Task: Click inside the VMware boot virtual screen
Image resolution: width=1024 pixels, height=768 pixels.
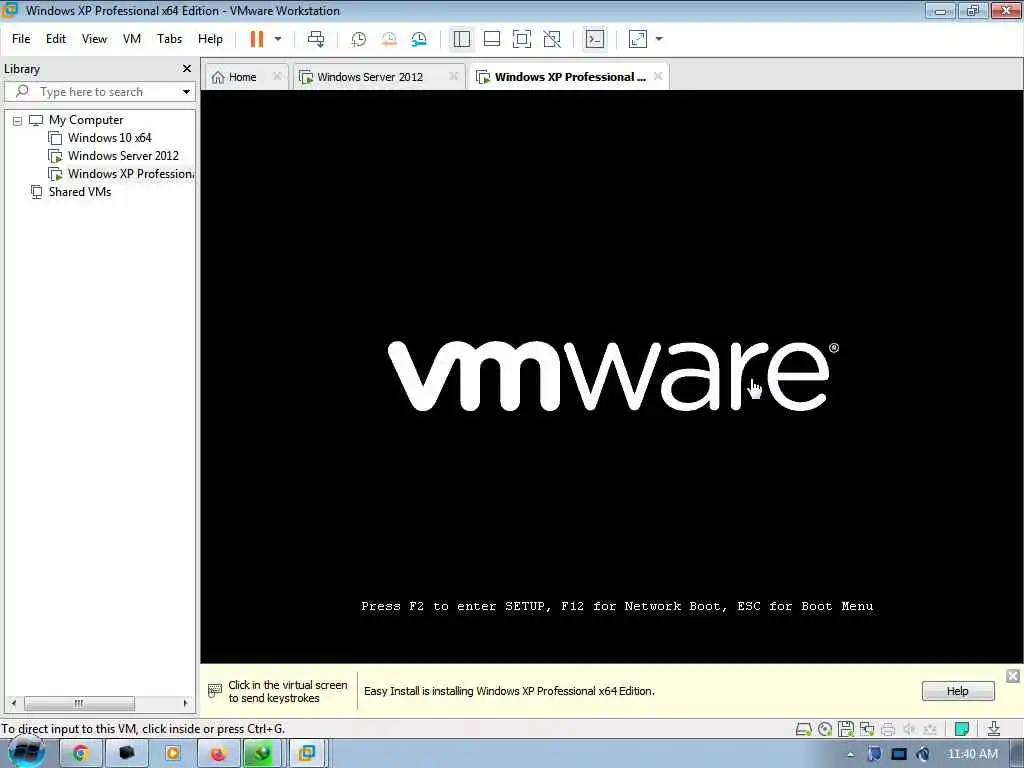Action: [612, 377]
